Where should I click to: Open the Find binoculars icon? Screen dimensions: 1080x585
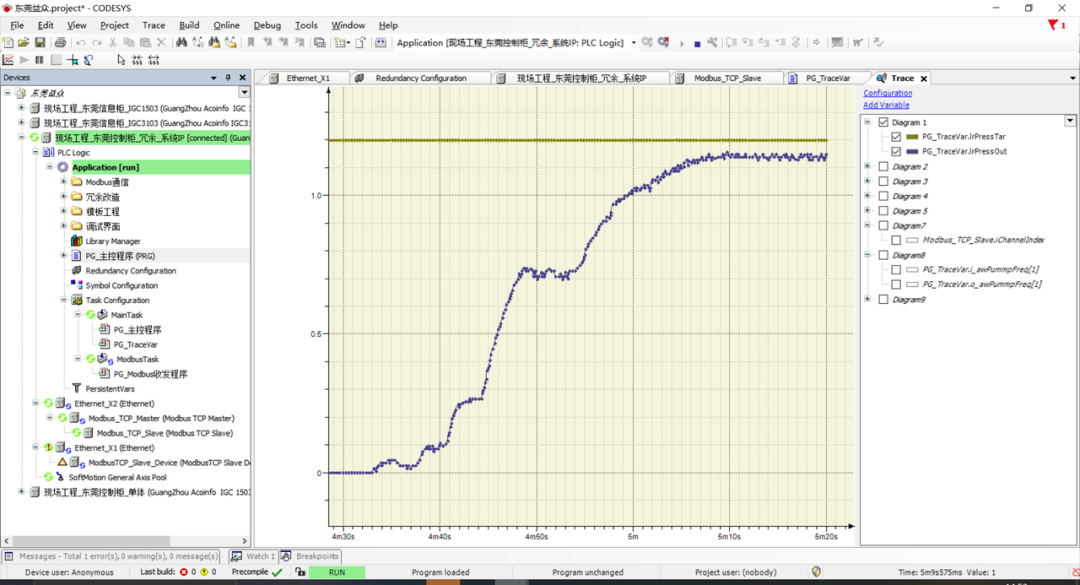point(181,43)
